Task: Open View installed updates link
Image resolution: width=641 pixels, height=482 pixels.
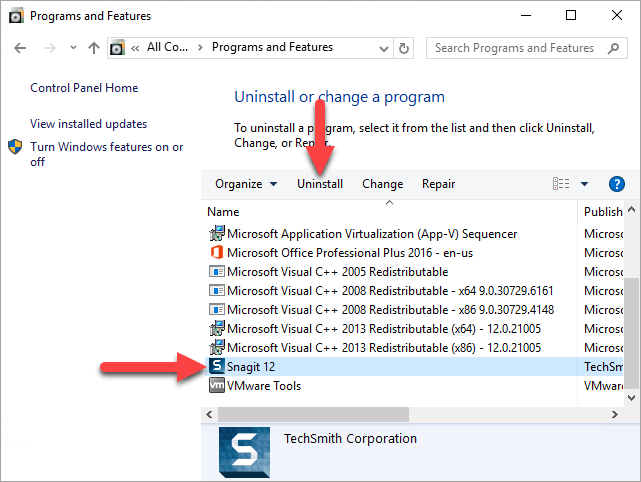Action: (88, 124)
